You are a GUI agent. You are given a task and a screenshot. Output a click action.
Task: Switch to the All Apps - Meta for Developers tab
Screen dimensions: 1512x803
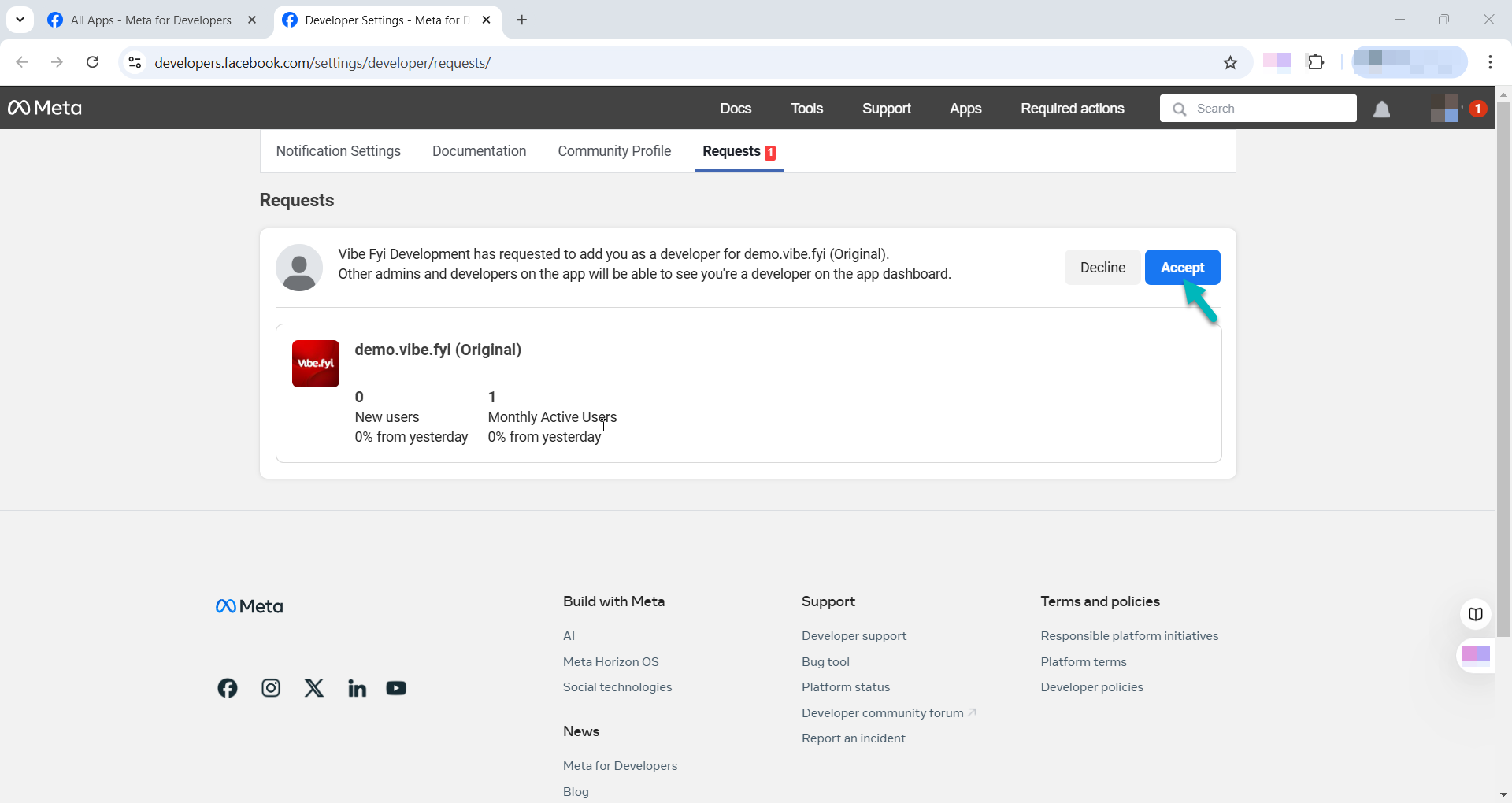[x=150, y=20]
